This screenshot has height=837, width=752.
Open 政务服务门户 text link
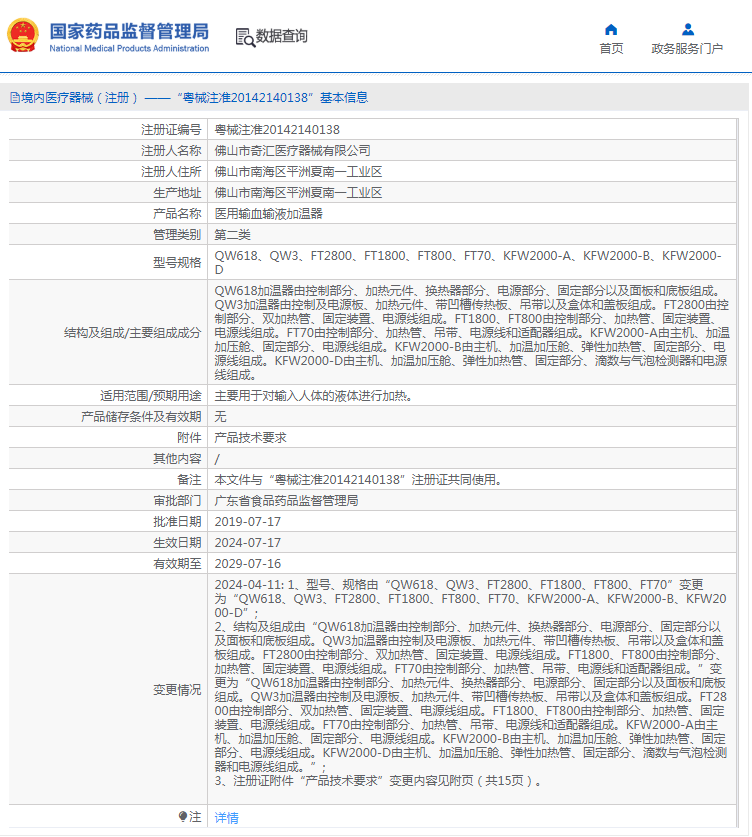click(x=687, y=49)
